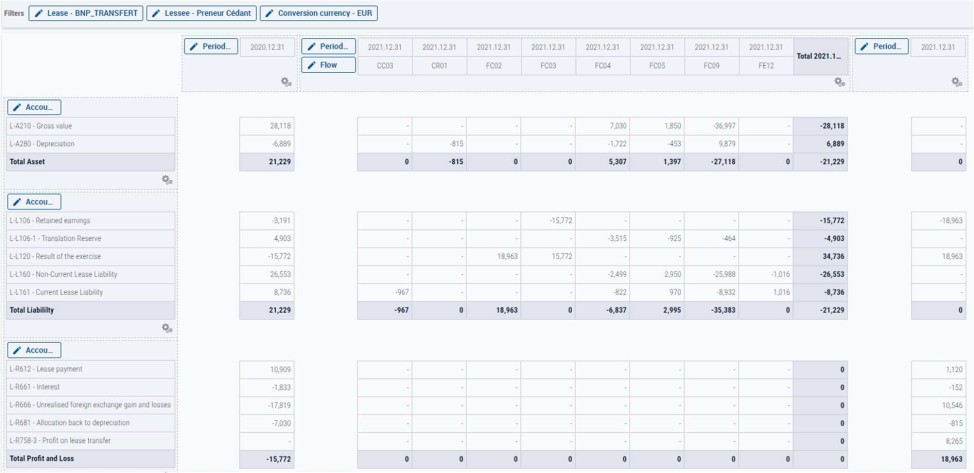Click the -27,118 cell in the Total Asset row
The image size is (974, 473).
click(x=712, y=162)
